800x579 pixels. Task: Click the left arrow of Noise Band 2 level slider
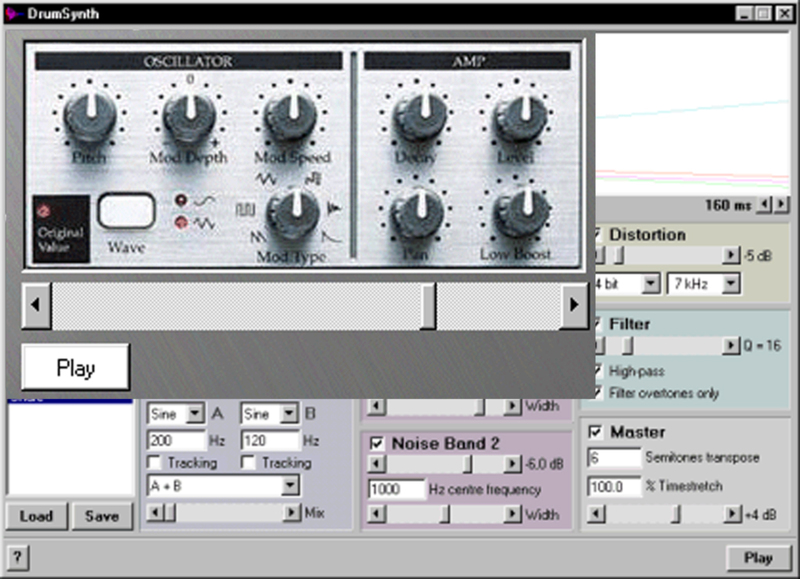[x=377, y=464]
